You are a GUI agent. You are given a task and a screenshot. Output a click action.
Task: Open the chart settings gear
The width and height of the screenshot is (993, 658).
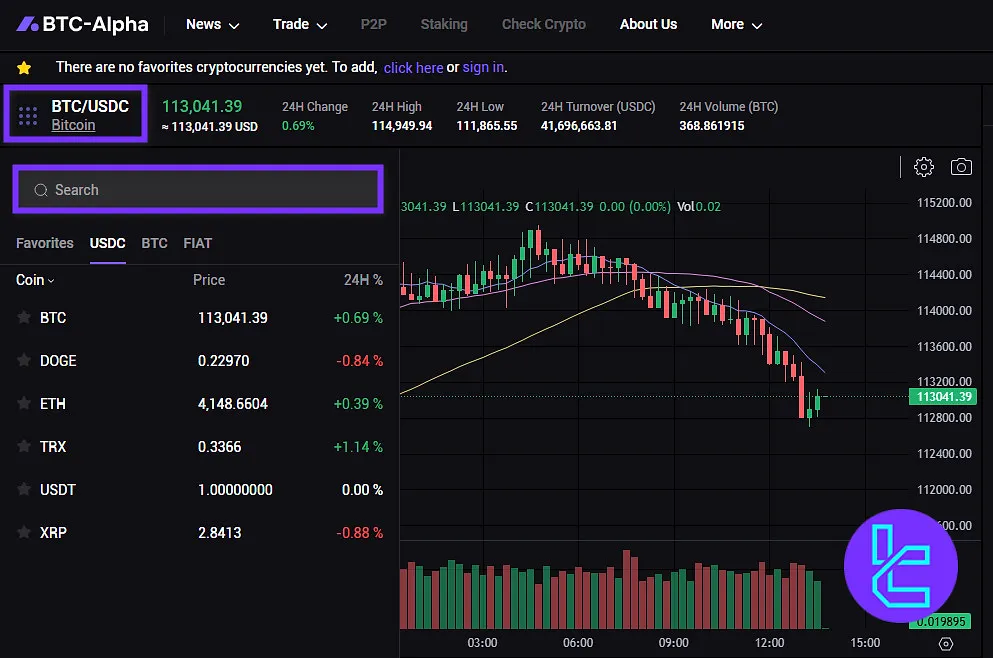coord(923,167)
